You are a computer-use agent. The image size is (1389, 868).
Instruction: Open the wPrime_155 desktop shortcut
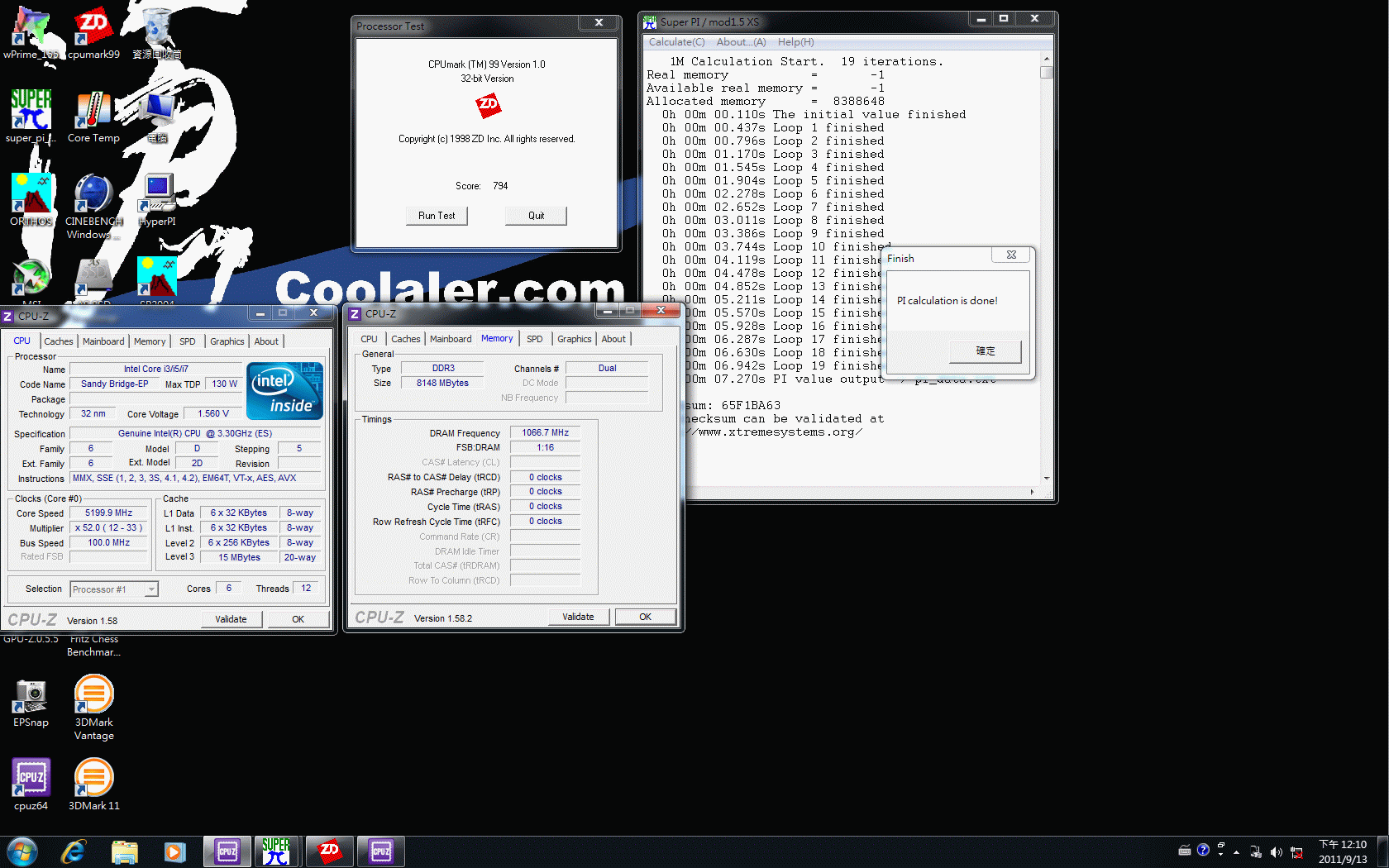(31, 33)
